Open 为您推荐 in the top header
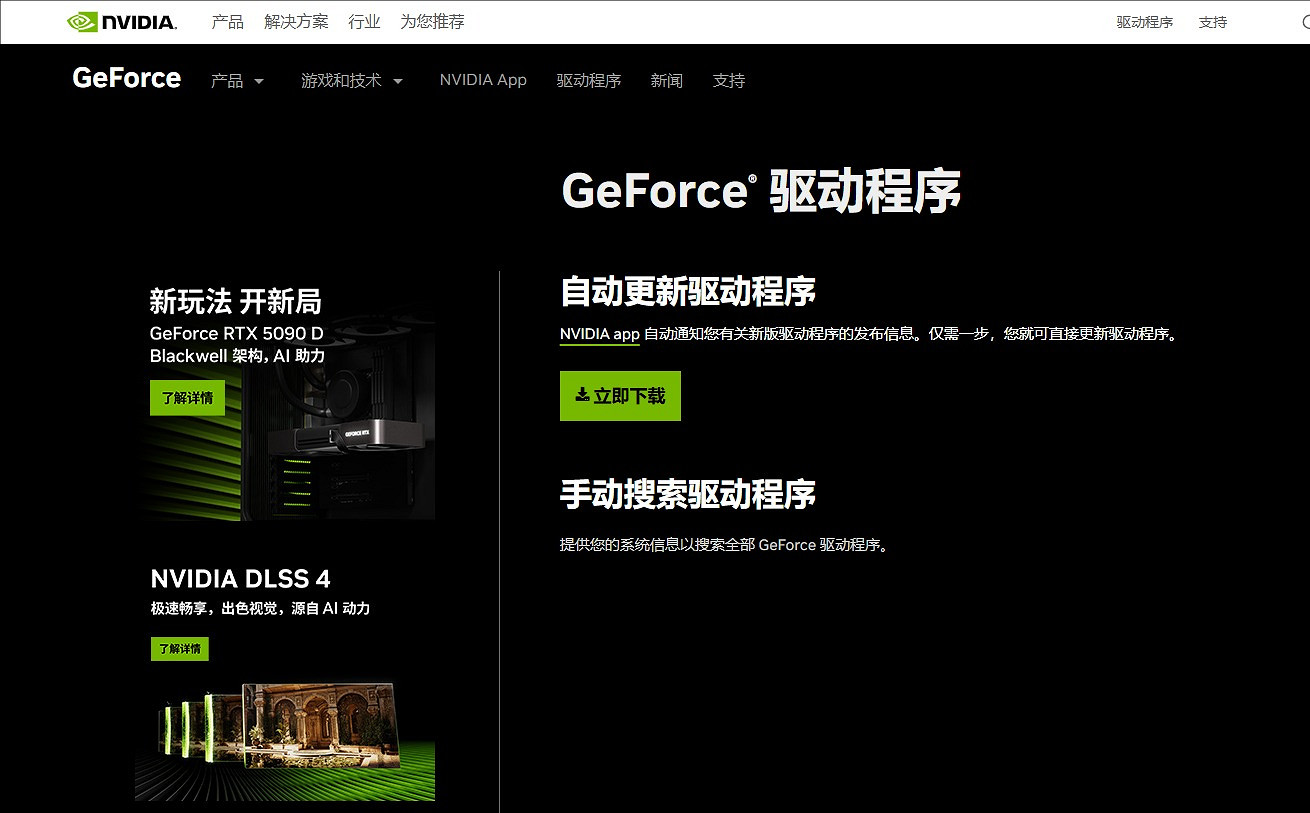 [x=432, y=22]
